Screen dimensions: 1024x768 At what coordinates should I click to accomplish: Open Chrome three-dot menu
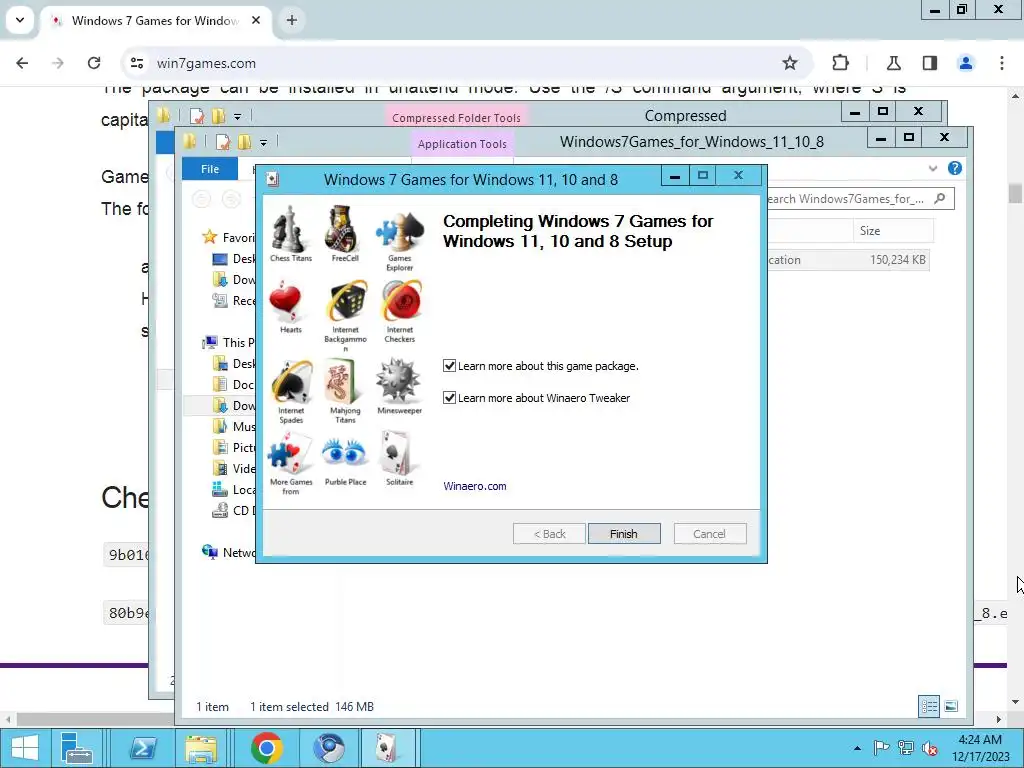coord(1002,63)
